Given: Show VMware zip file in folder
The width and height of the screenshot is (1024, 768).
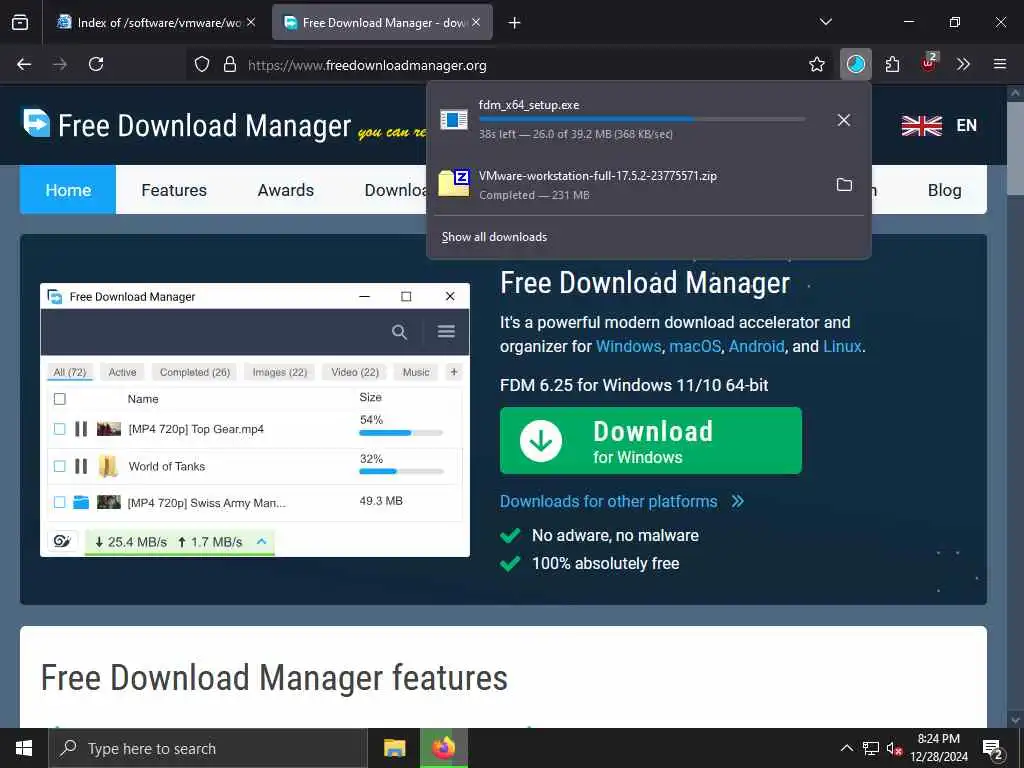Looking at the screenshot, I should tap(844, 185).
